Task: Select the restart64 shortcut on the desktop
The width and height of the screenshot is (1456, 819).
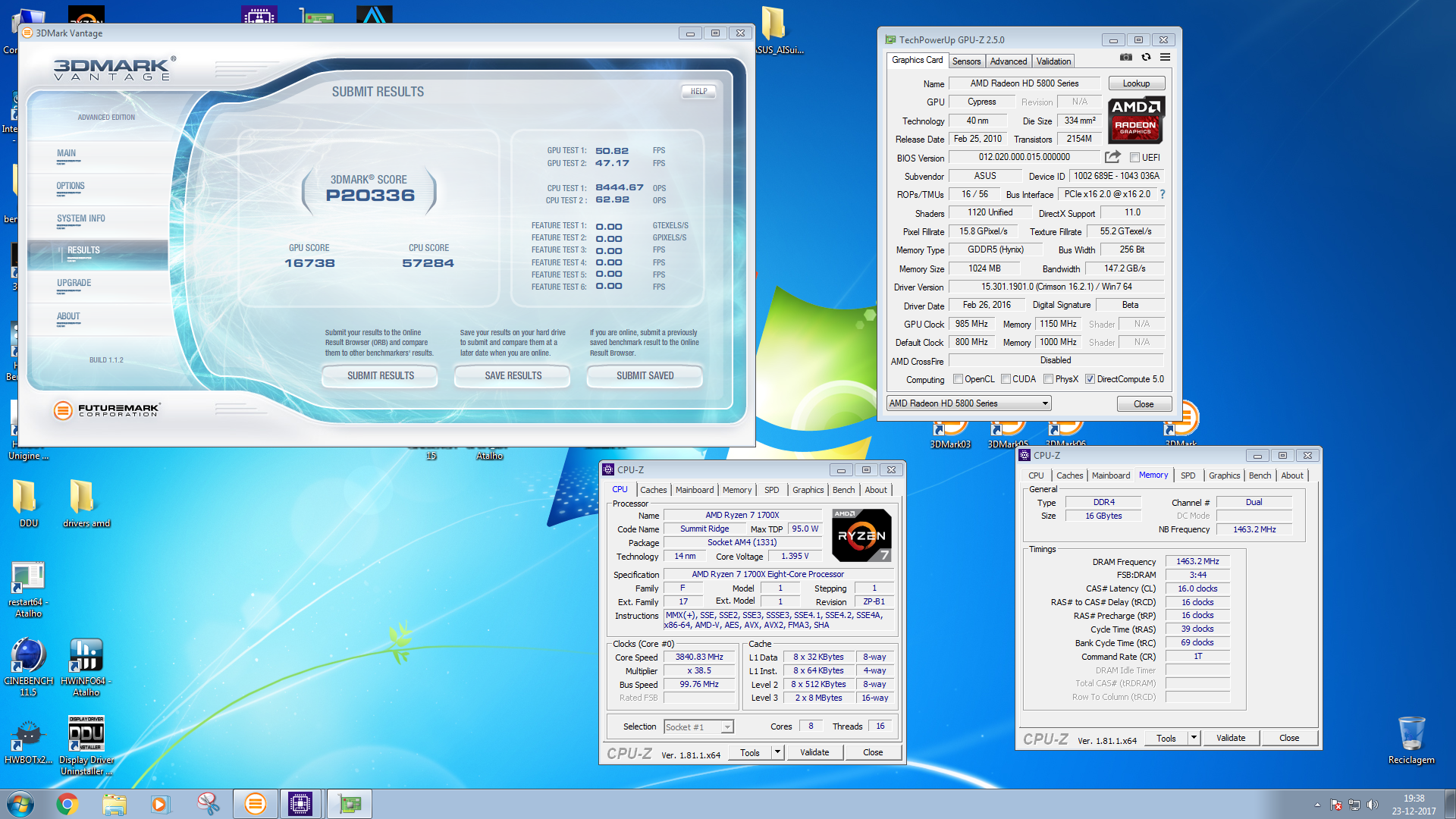Action: 28,590
